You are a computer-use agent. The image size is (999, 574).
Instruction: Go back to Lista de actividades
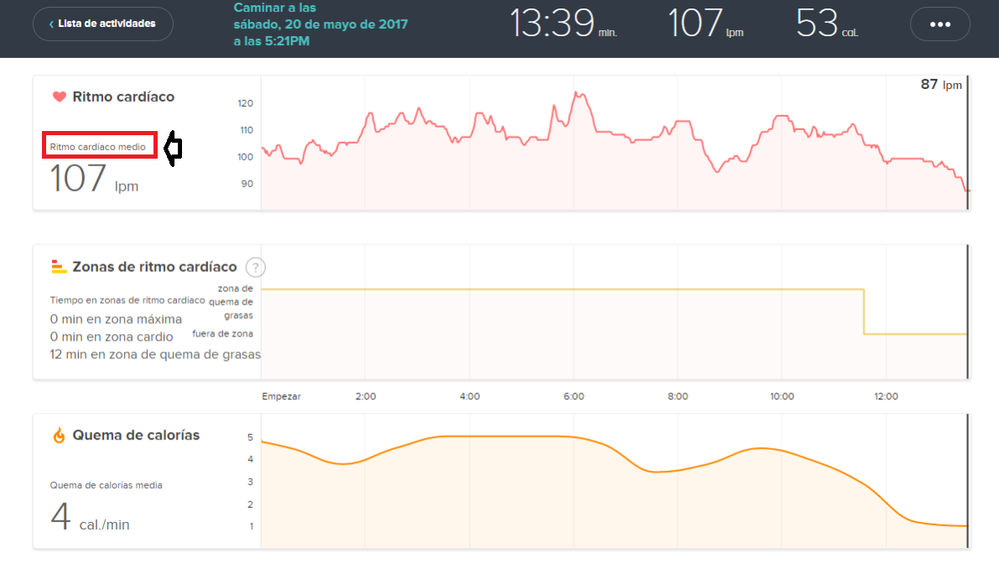(x=103, y=24)
